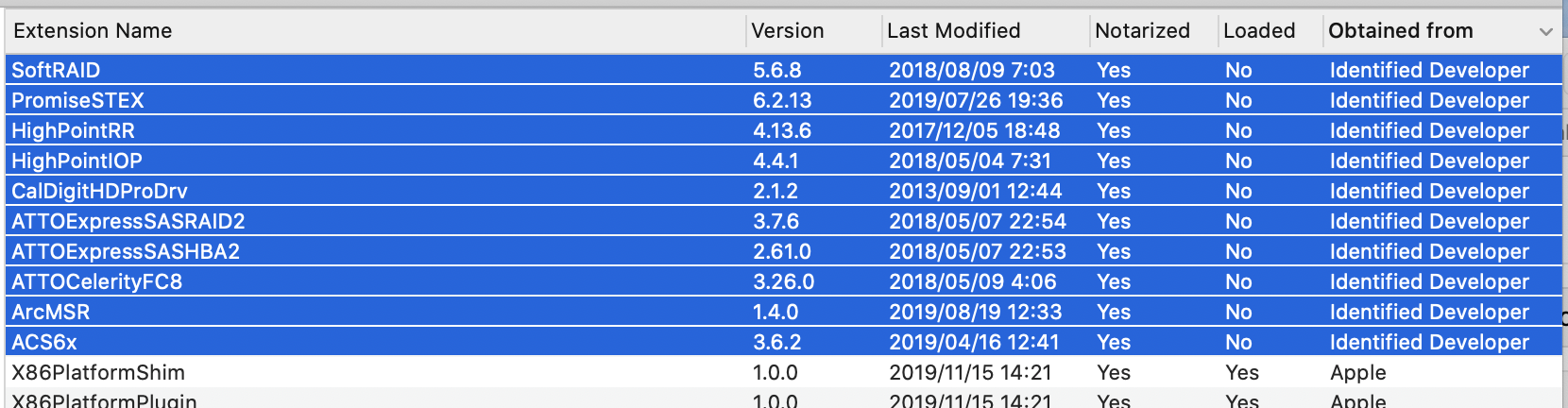This screenshot has height=408, width=1568.
Task: Click date 2018/05/07 22:53
Action: [978, 251]
